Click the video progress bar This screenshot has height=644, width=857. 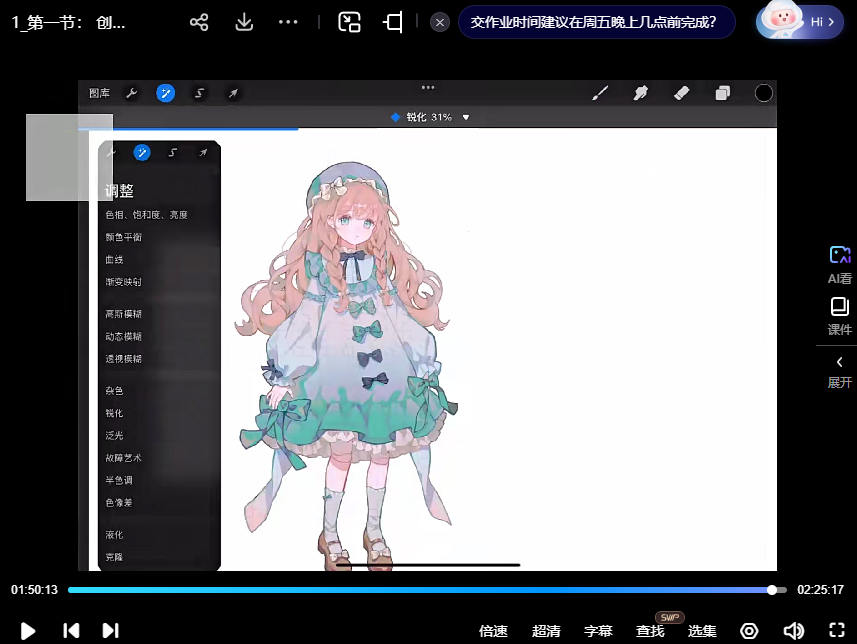coord(420,590)
